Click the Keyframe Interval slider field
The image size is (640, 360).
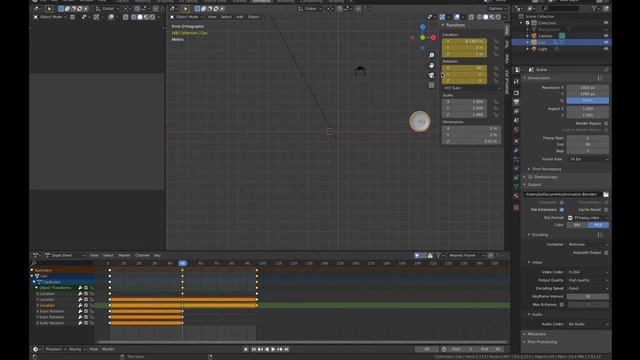pyautogui.click(x=588, y=297)
